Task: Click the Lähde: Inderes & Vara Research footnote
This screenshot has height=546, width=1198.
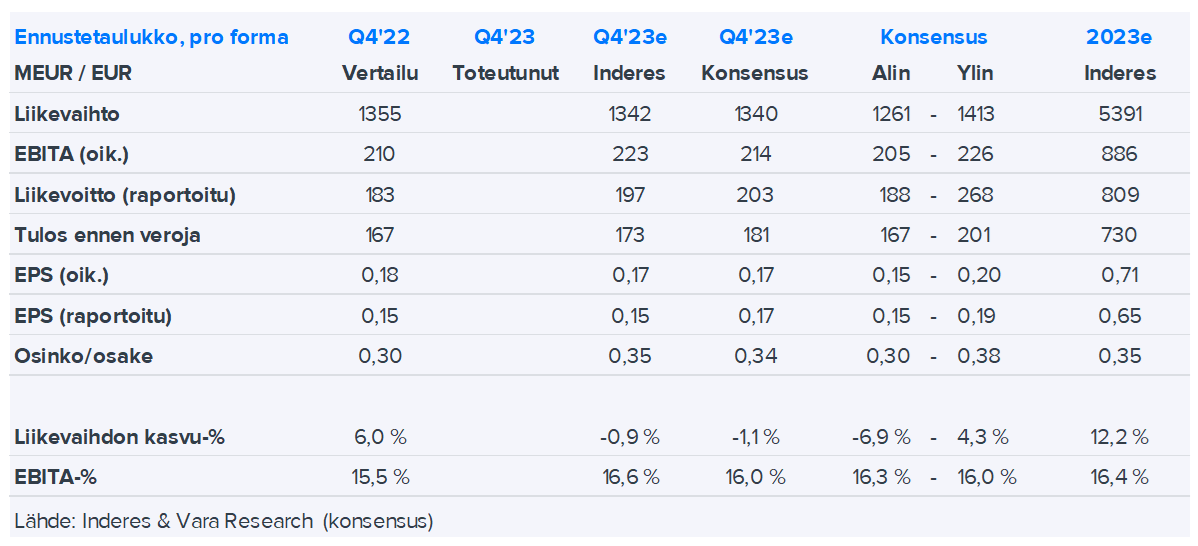Action: (224, 521)
